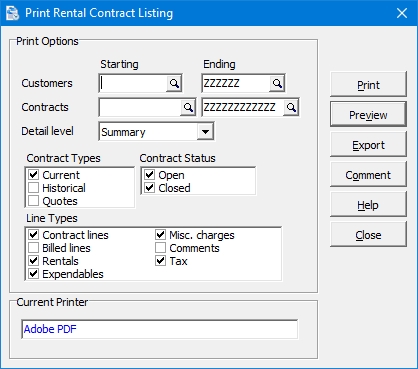The width and height of the screenshot is (418, 369).
Task: Click the Close button
Action: pos(368,234)
